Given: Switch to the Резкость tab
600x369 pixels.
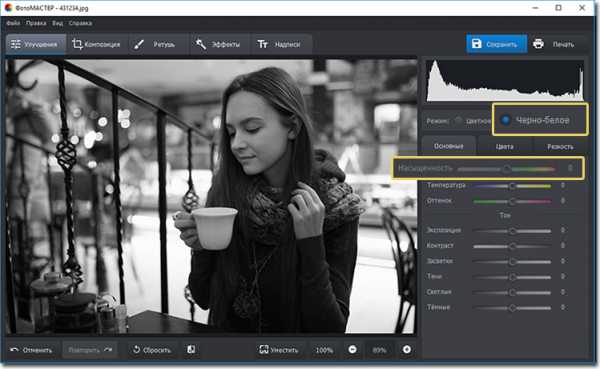Looking at the screenshot, I should click(560, 146).
